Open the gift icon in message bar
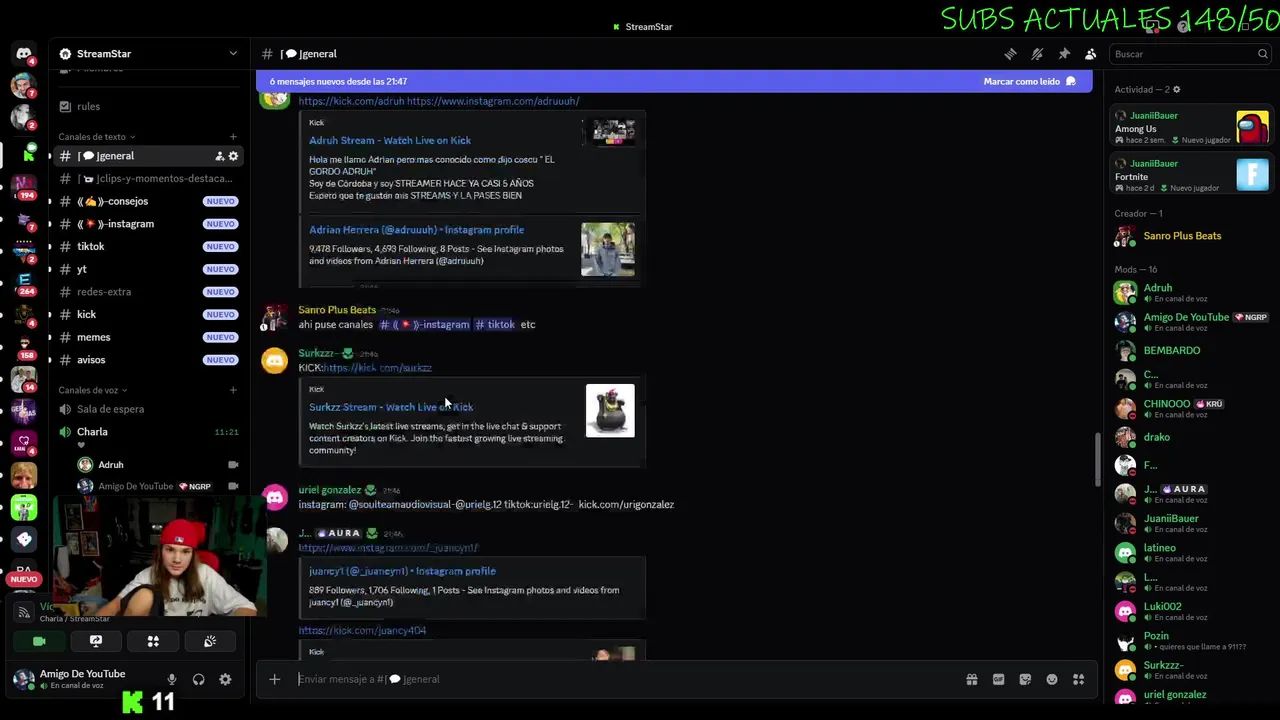The height and width of the screenshot is (720, 1280). coord(971,679)
